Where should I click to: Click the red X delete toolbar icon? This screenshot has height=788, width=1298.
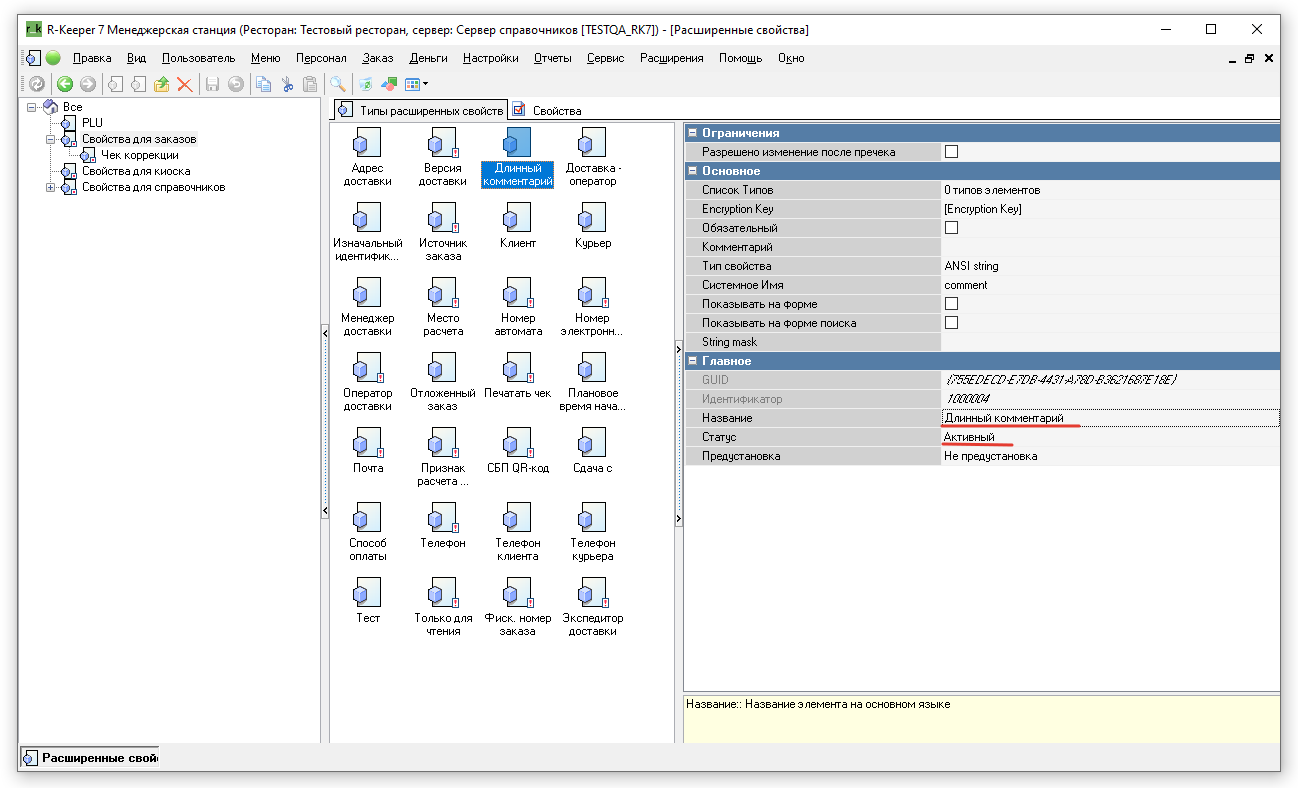click(184, 85)
